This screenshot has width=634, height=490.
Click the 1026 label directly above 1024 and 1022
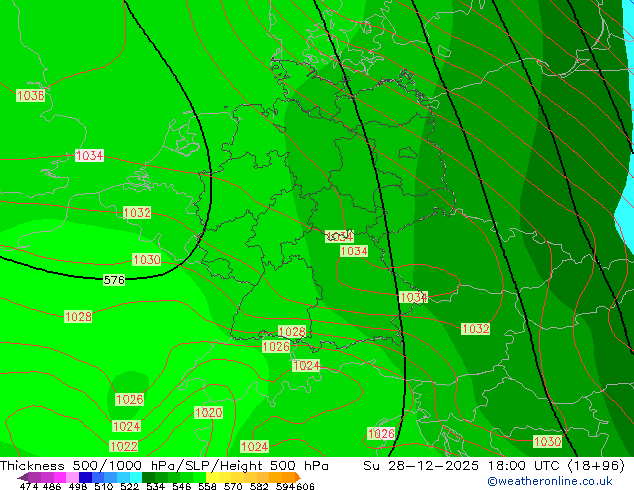[x=129, y=399]
